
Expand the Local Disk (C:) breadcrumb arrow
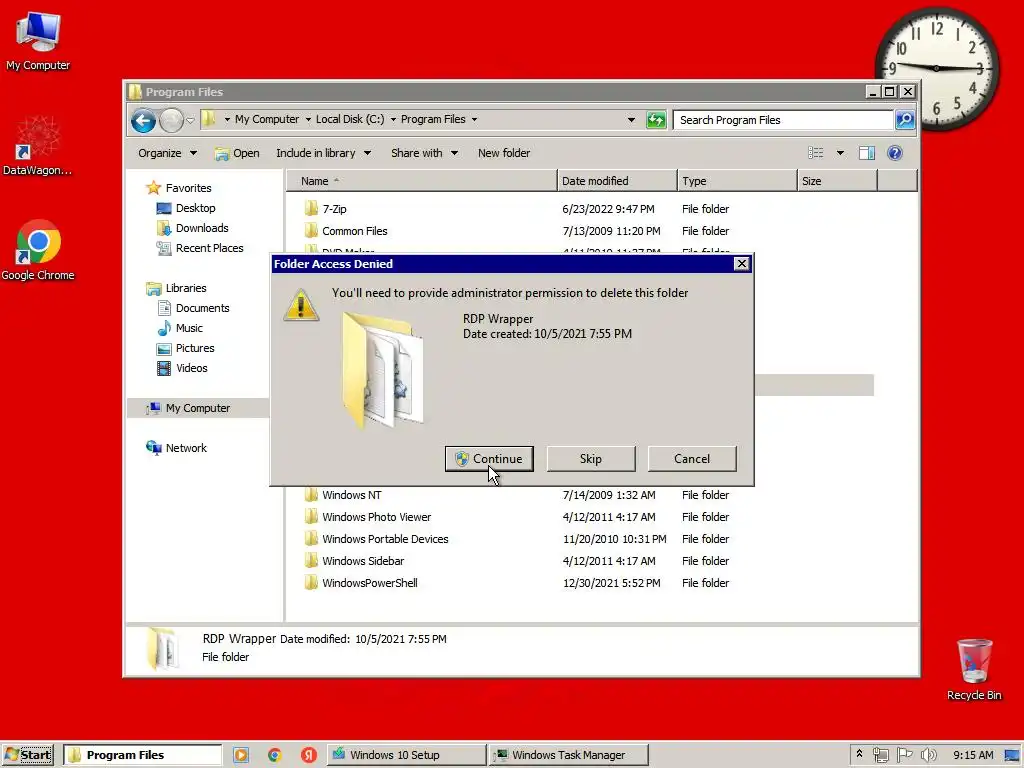[x=393, y=120]
